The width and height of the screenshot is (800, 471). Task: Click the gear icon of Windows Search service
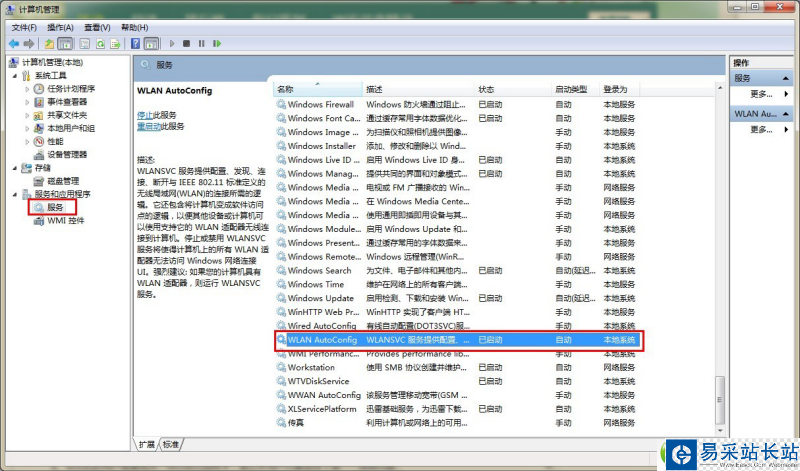pyautogui.click(x=281, y=270)
